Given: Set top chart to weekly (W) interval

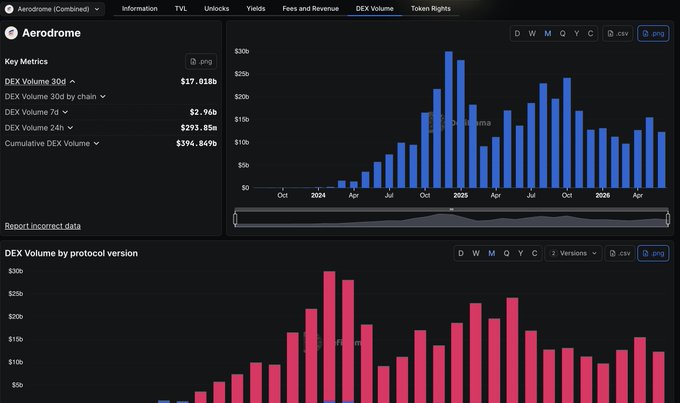Looking at the screenshot, I should [532, 33].
